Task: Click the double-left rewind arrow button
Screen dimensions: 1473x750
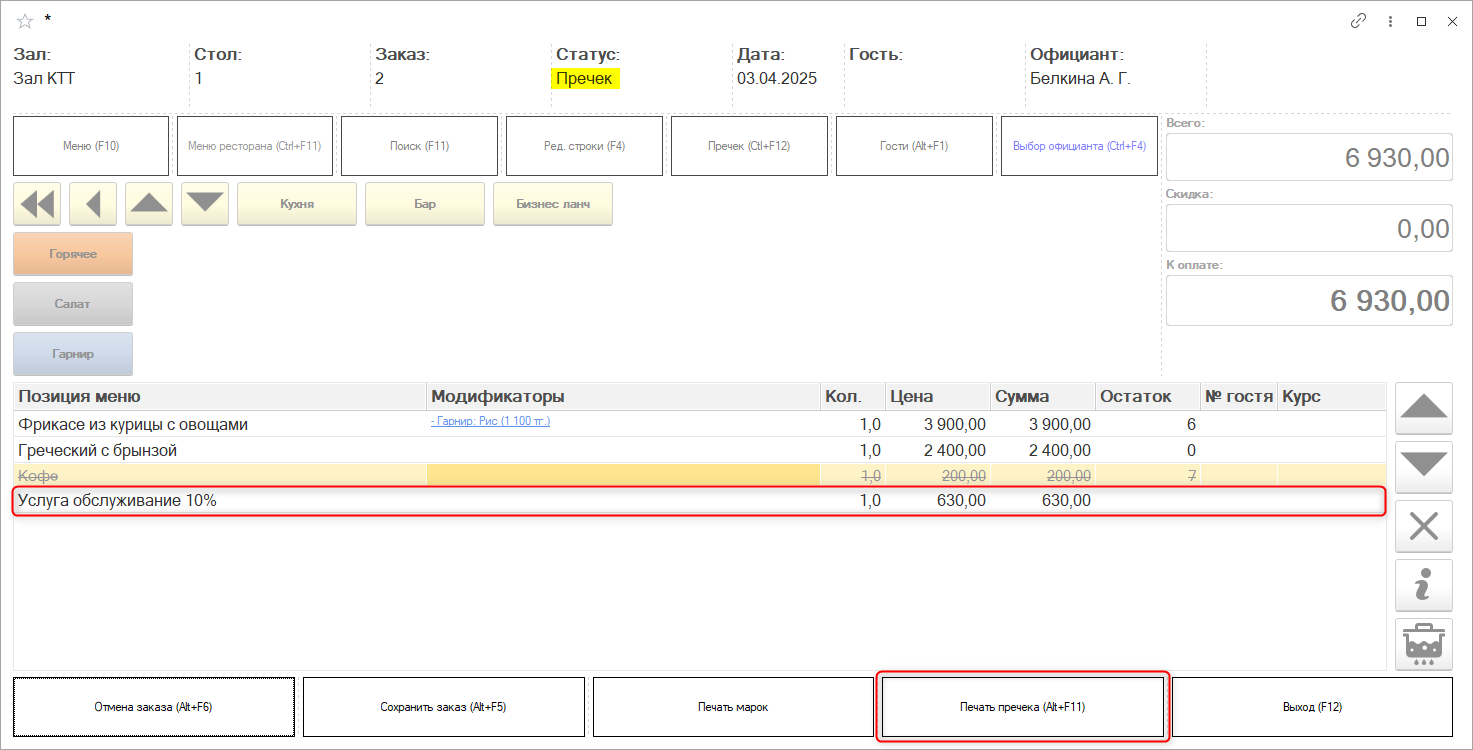Action: [x=37, y=204]
